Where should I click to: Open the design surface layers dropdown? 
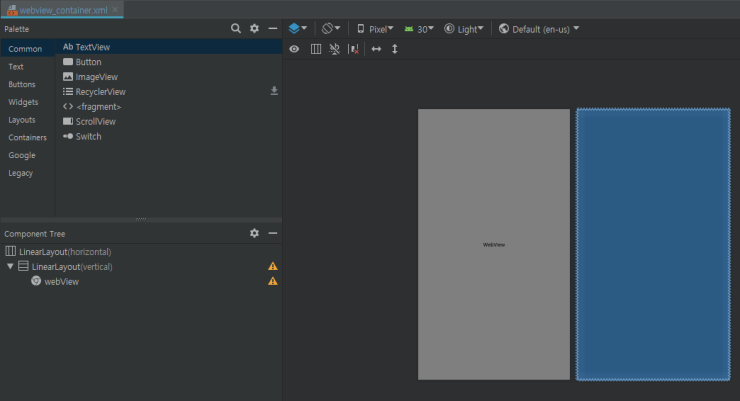coord(298,29)
